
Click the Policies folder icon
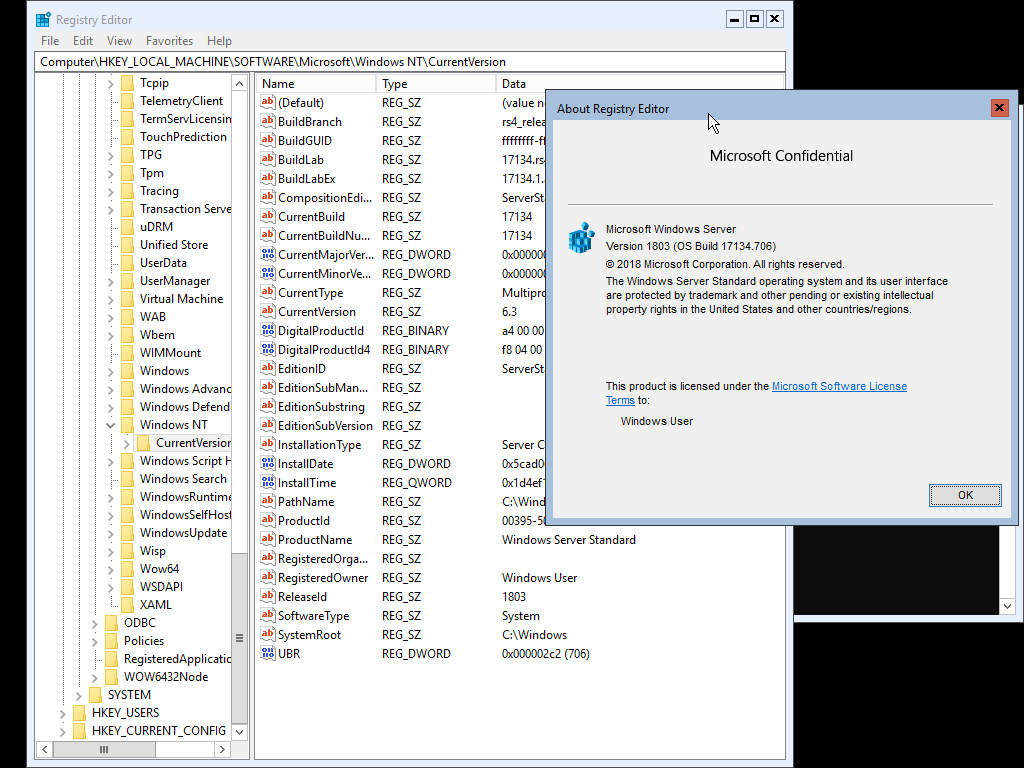point(112,641)
